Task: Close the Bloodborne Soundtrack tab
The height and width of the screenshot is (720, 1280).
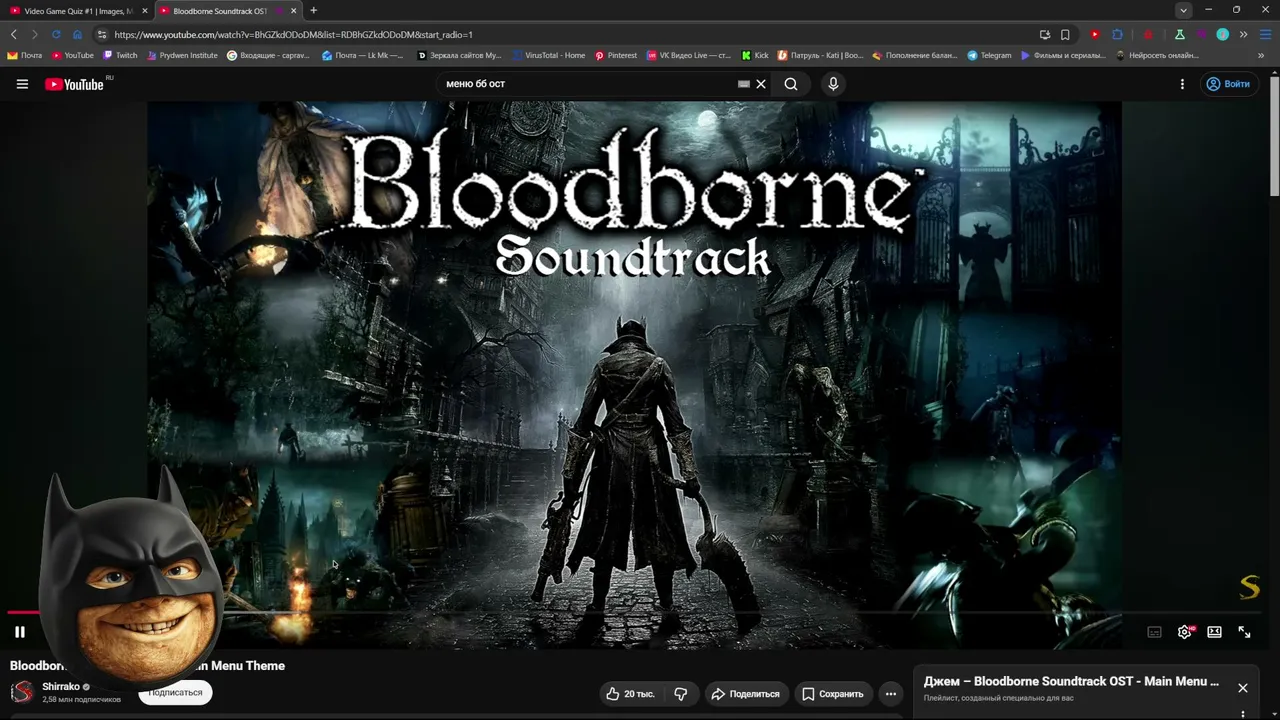Action: (293, 11)
